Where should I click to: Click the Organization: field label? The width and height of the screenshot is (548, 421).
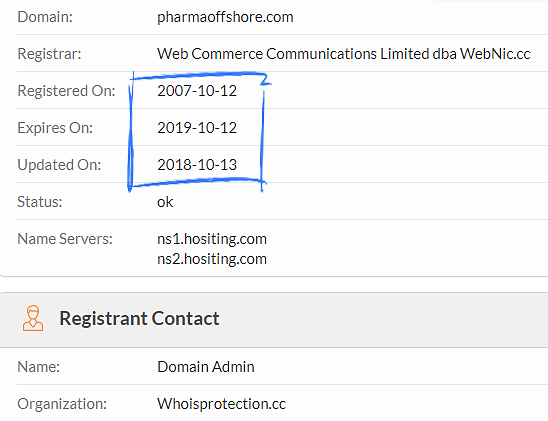(x=62, y=404)
